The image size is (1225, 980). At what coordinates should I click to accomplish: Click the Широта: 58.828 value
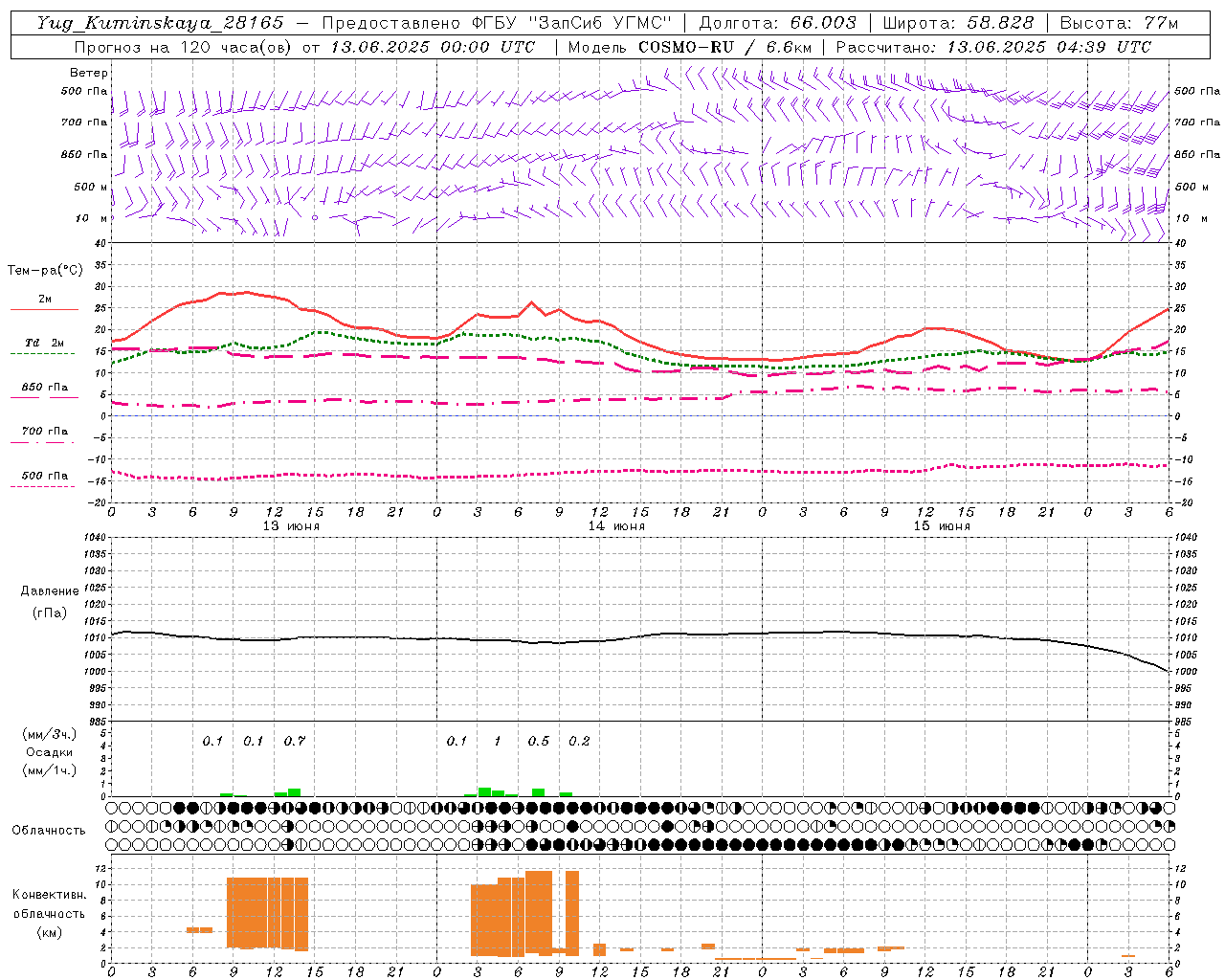click(x=958, y=23)
